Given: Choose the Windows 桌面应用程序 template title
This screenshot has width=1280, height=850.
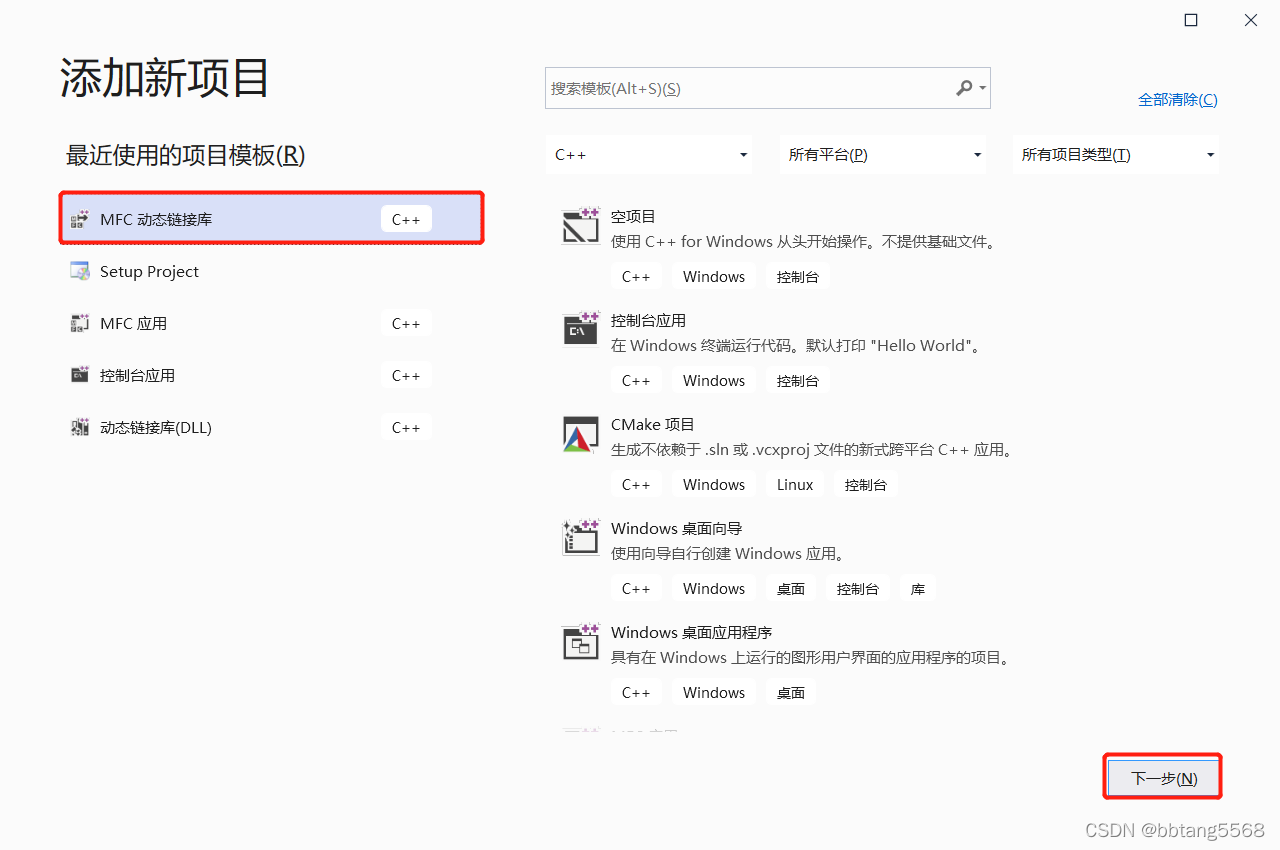Looking at the screenshot, I should tap(691, 632).
